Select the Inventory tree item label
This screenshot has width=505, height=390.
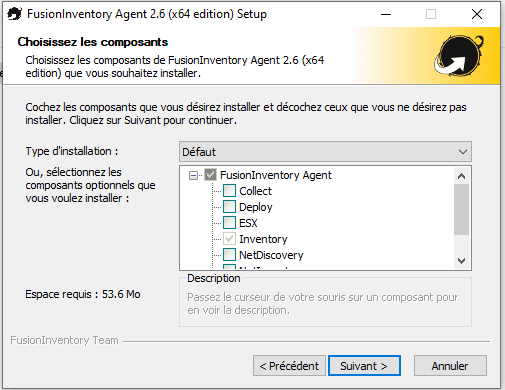click(x=263, y=239)
